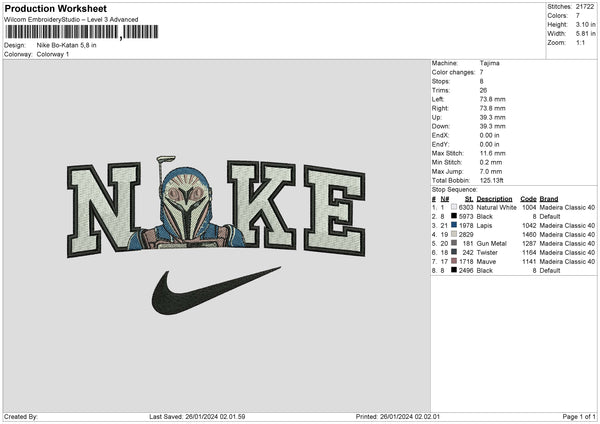Image resolution: width=600 pixels, height=424 pixels.
Task: Click the 'Page 1 of 1' footer text
Action: pos(579,416)
